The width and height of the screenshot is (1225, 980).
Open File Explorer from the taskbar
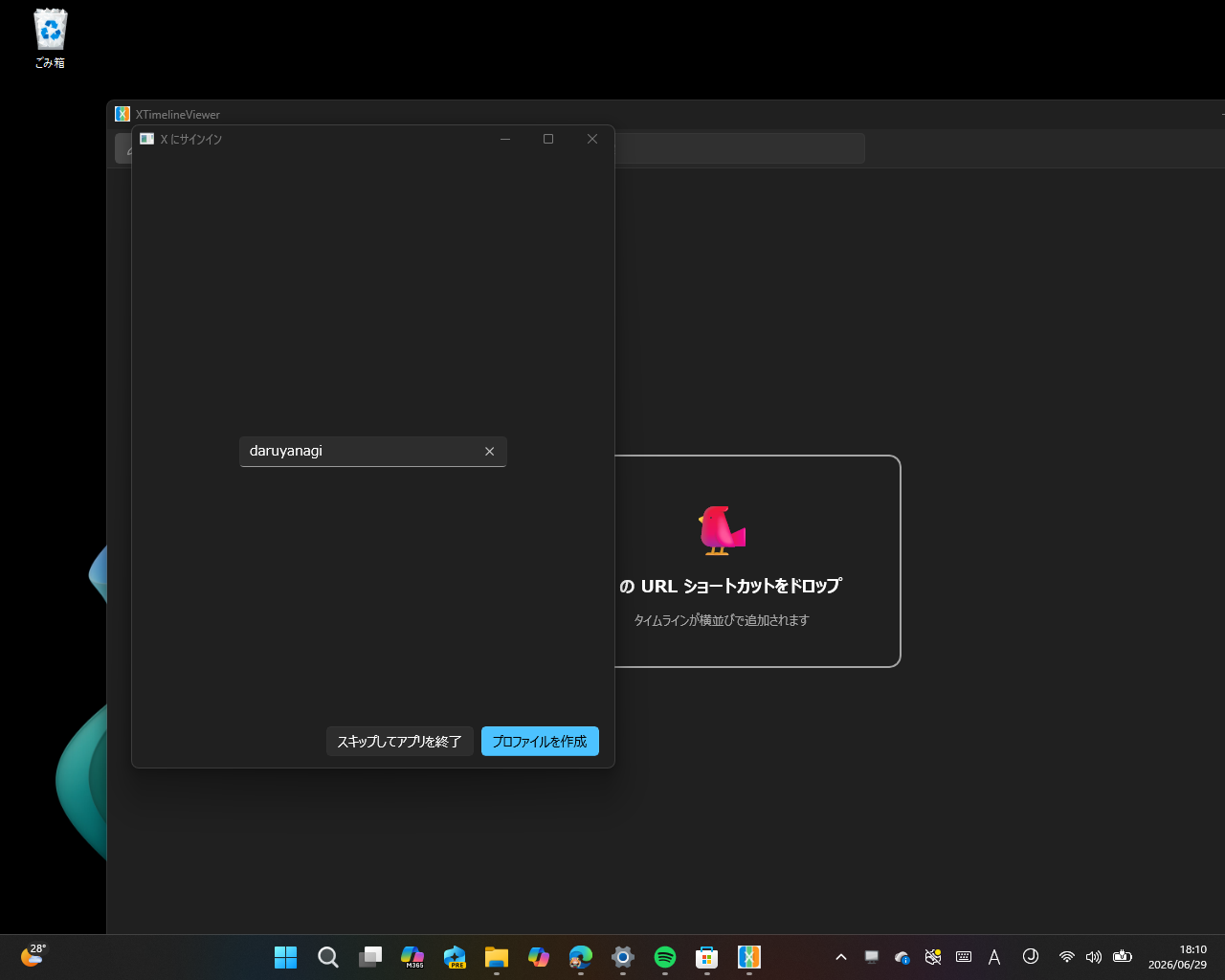(x=496, y=957)
